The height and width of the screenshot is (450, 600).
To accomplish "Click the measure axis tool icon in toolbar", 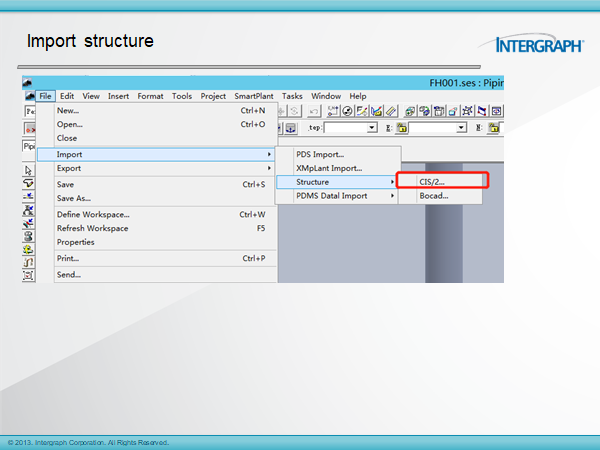I will click(376, 111).
